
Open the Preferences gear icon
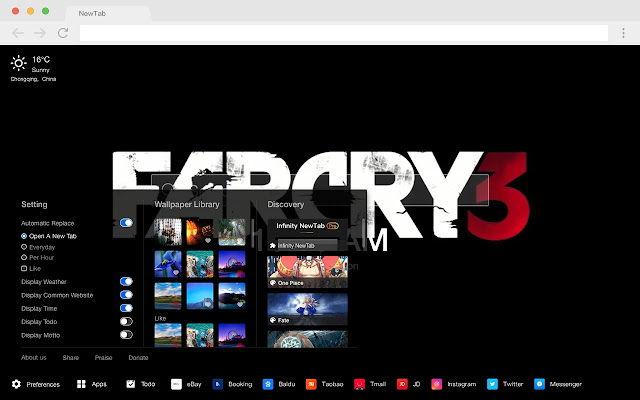point(16,384)
